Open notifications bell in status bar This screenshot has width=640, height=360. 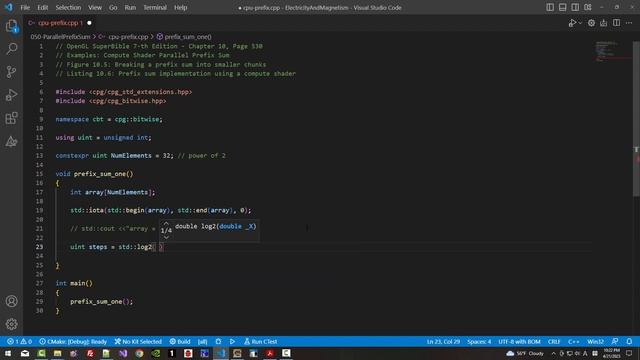[x=629, y=341]
